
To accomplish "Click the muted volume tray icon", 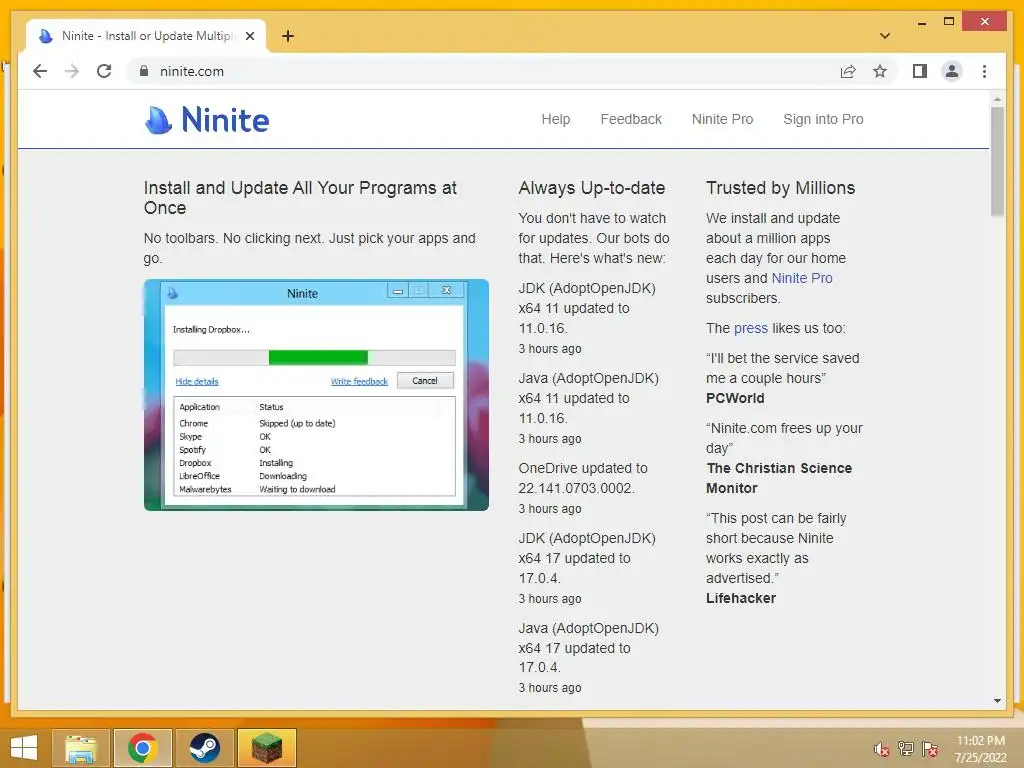I will click(x=882, y=750).
